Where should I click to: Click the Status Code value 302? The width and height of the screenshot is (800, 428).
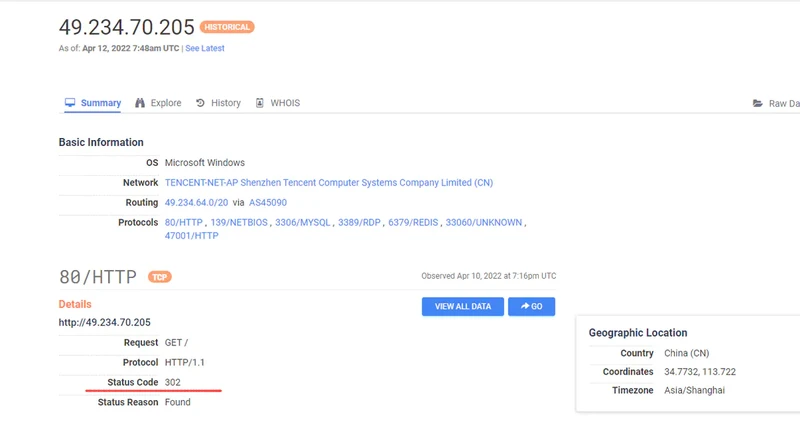point(172,382)
